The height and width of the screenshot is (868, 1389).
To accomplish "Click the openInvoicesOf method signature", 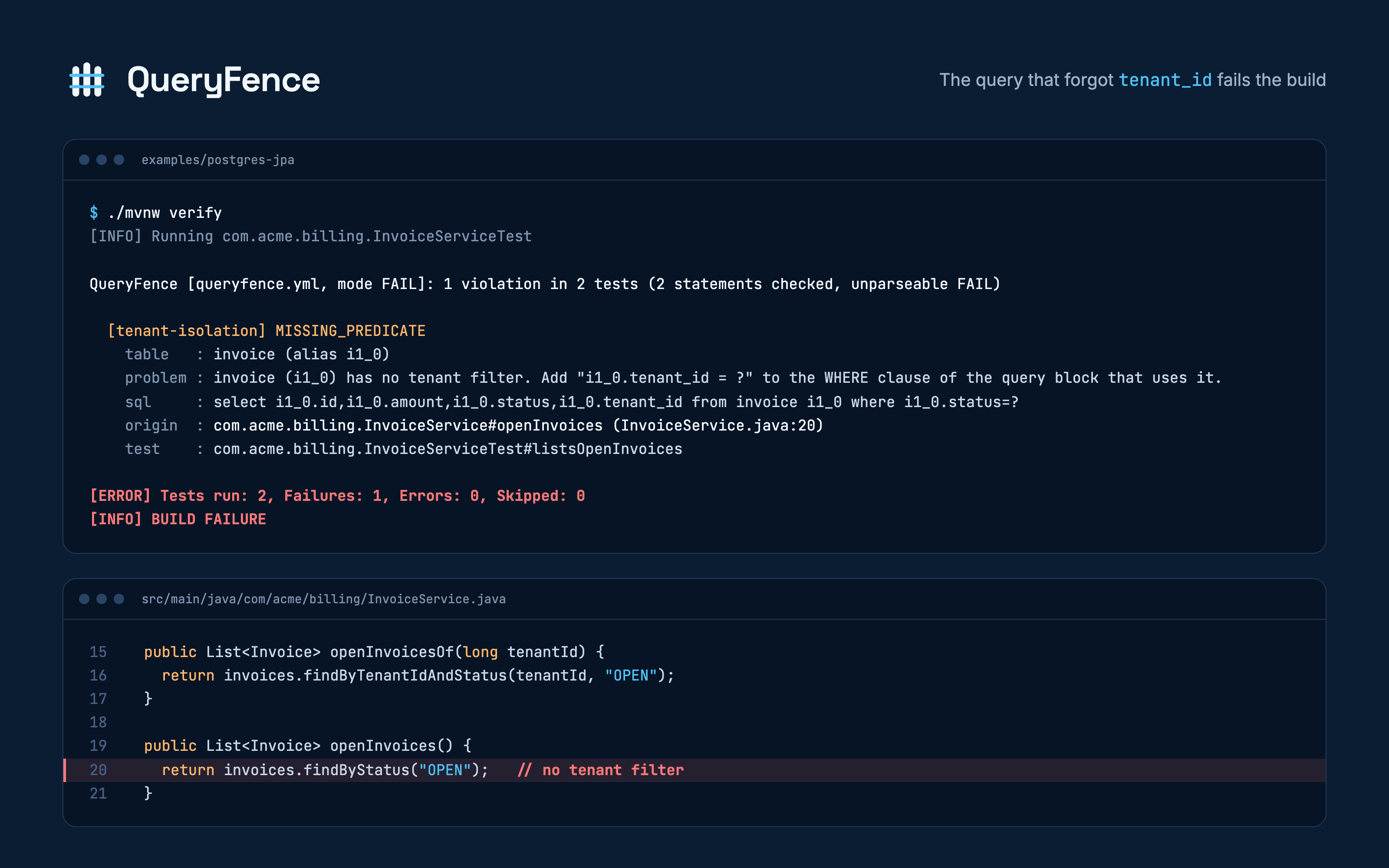I will click(x=374, y=652).
